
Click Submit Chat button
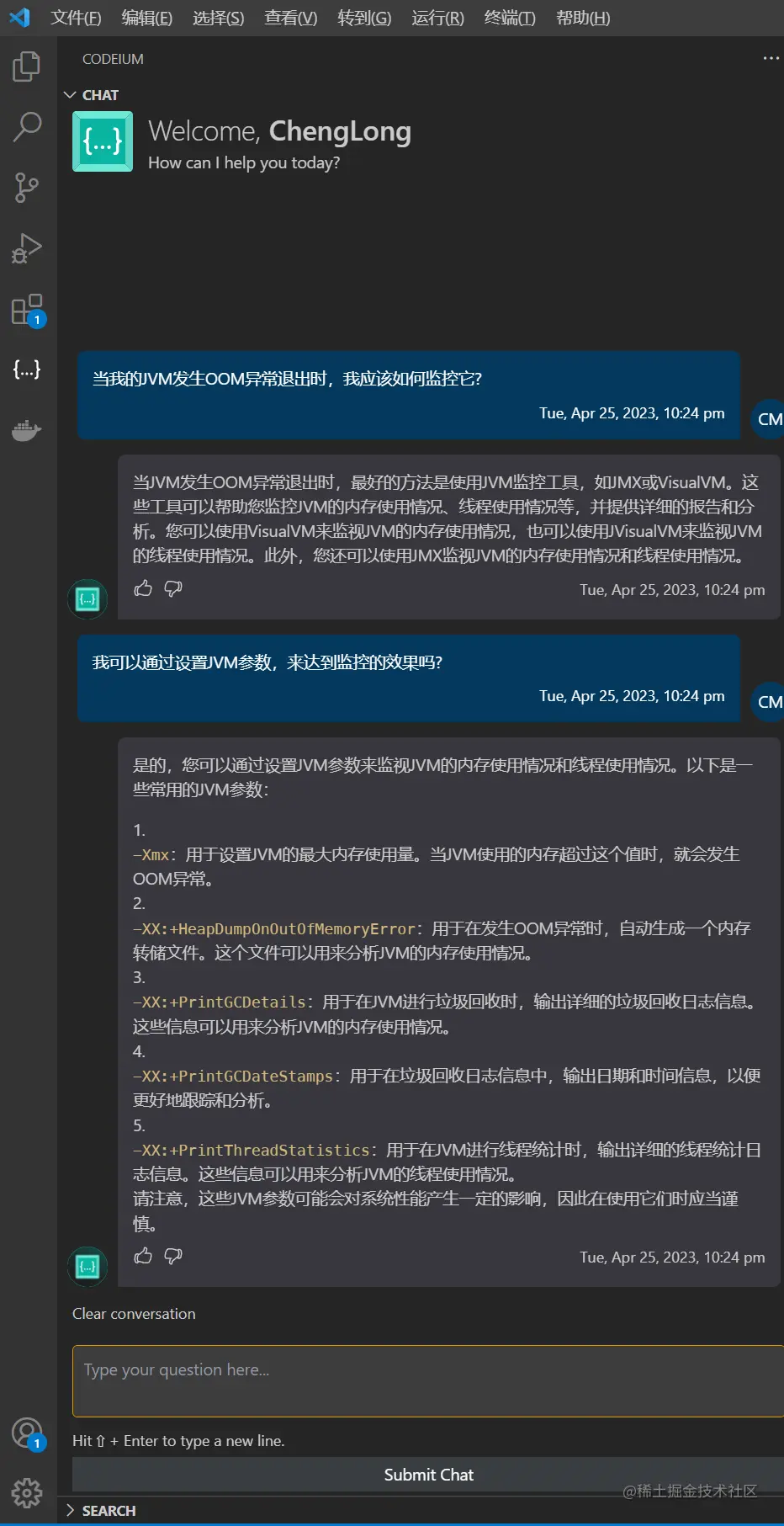point(428,1475)
